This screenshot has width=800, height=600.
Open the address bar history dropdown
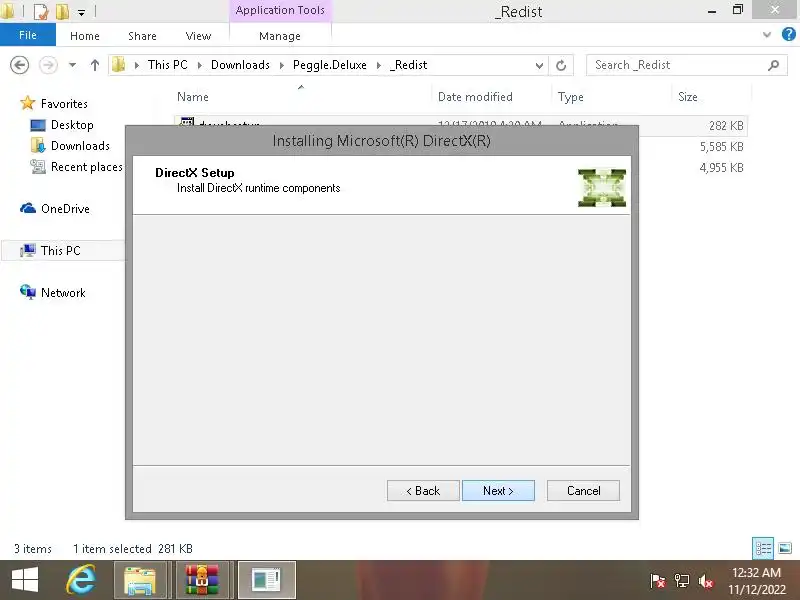tap(539, 65)
